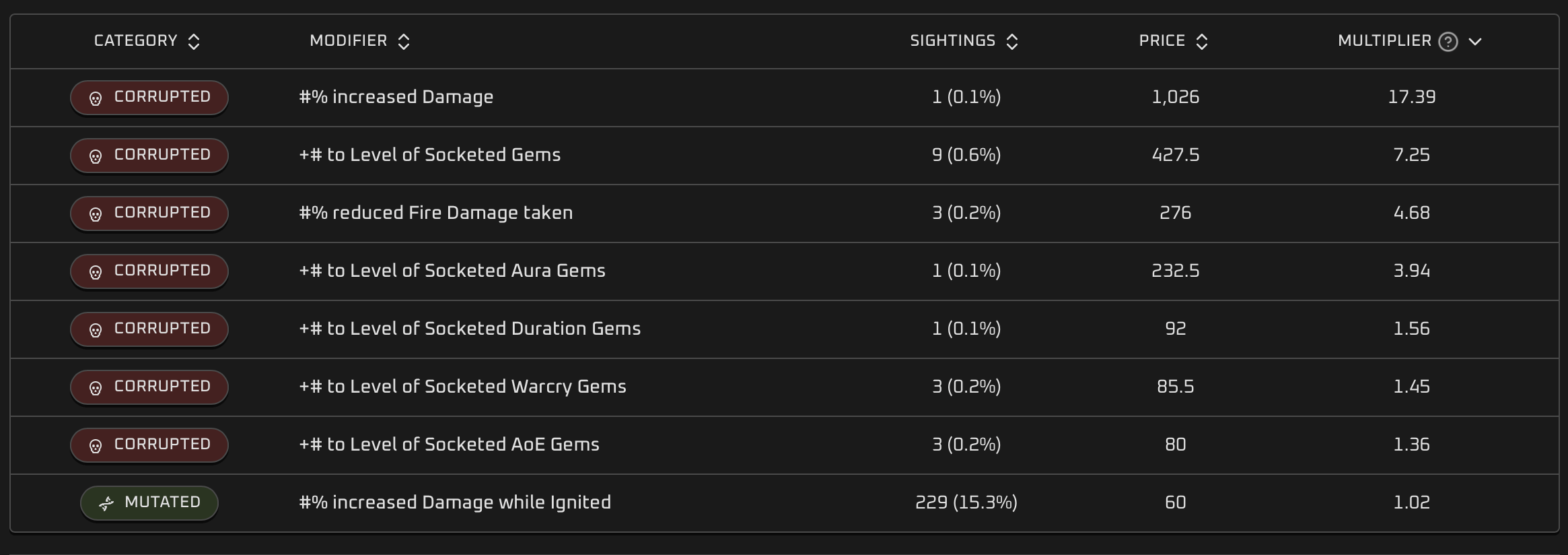Screen dimensions: 1568x555
Task: Click the skull icon on the first Corrupted badge
Action: coord(97,97)
